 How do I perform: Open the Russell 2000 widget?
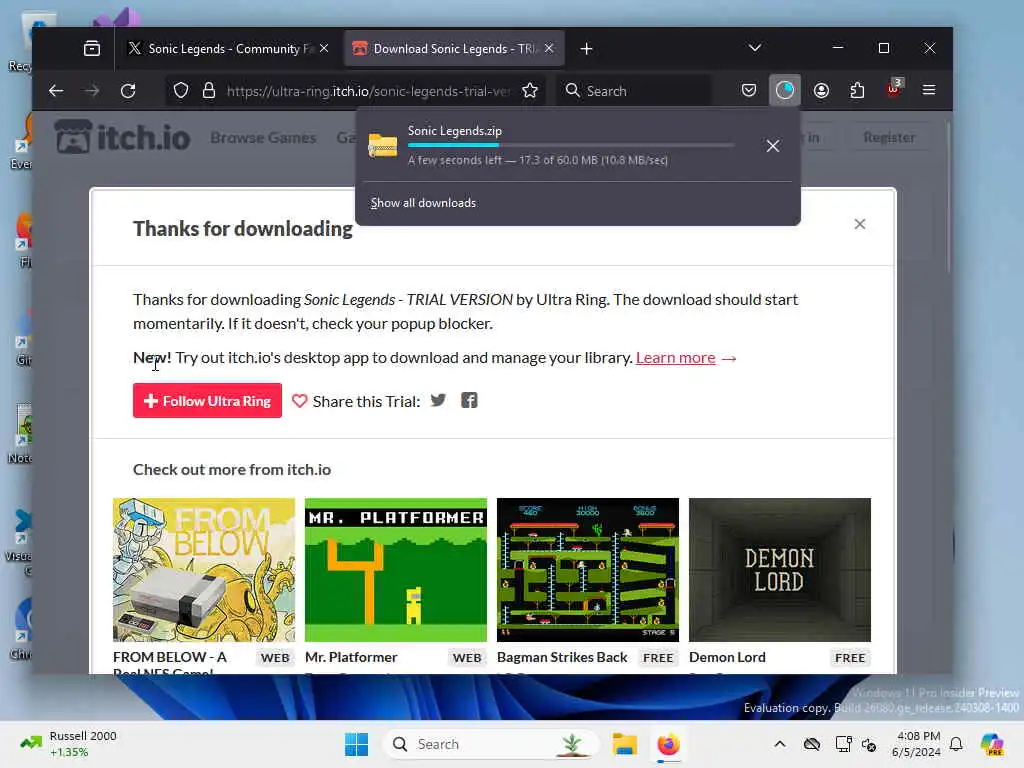[68, 744]
